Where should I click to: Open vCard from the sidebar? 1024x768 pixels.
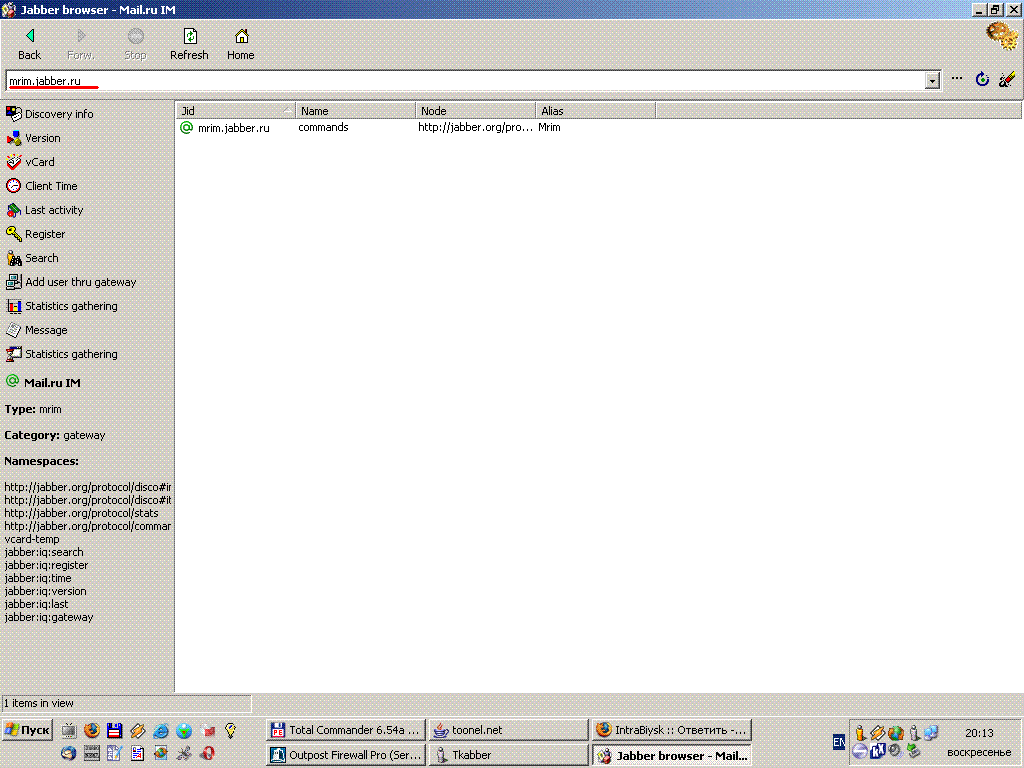(x=39, y=162)
